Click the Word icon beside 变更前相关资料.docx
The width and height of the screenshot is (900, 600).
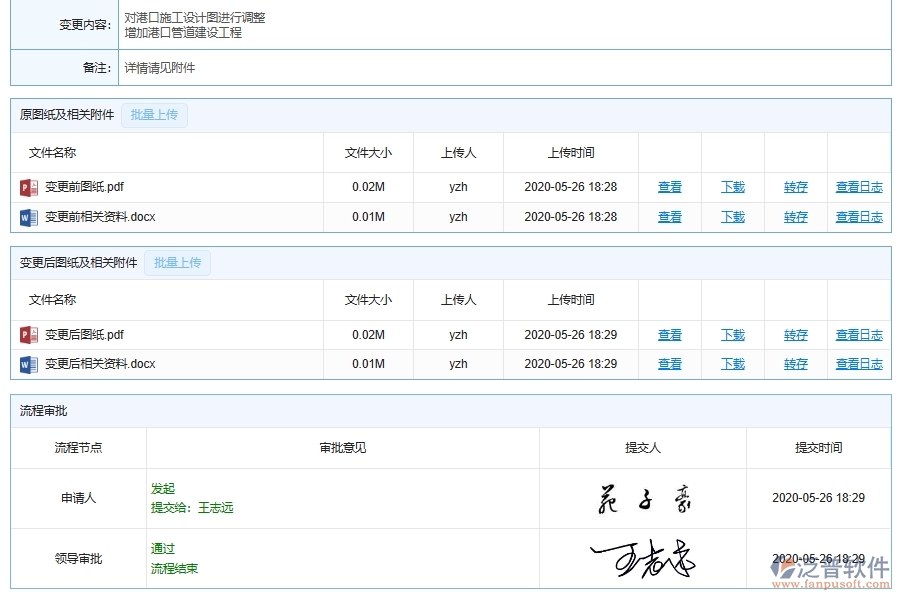coord(28,216)
